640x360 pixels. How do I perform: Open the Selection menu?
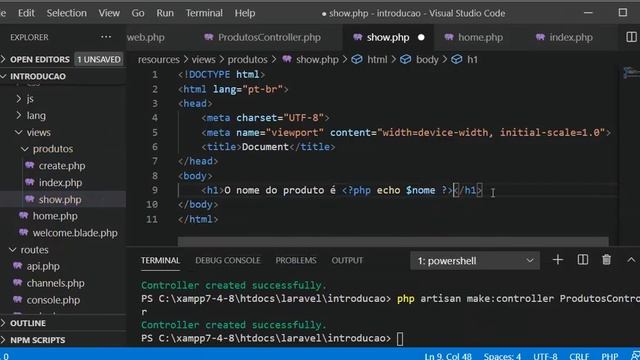click(67, 13)
